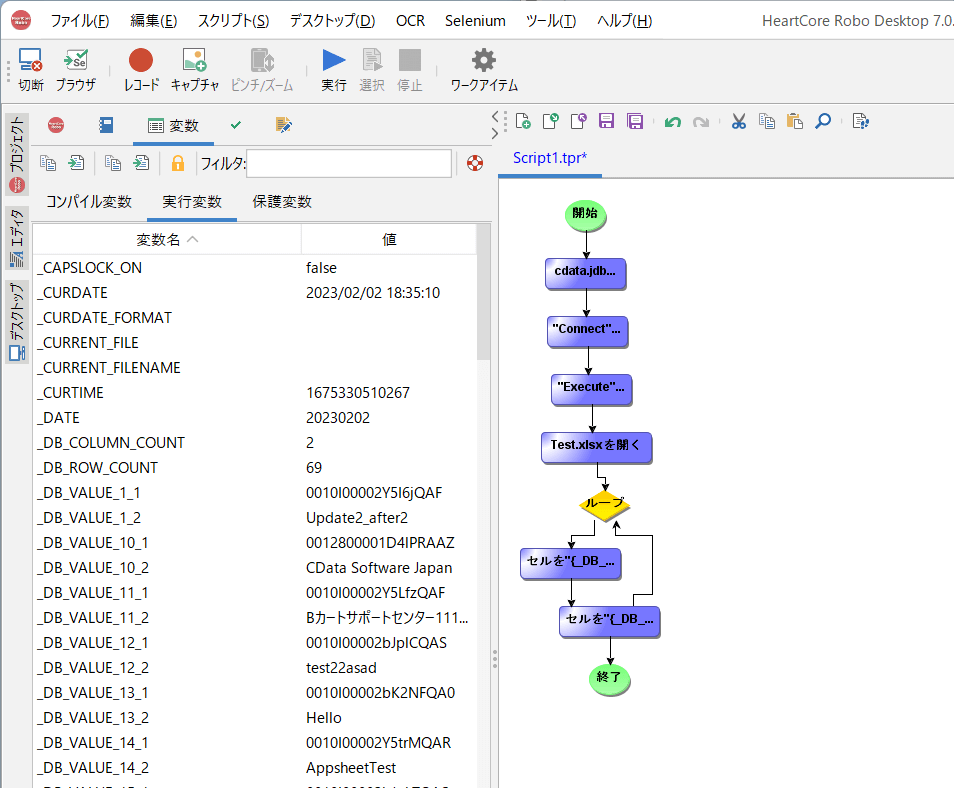Select the 実行変数 tab
Viewport: 954px width, 788px height.
[192, 202]
